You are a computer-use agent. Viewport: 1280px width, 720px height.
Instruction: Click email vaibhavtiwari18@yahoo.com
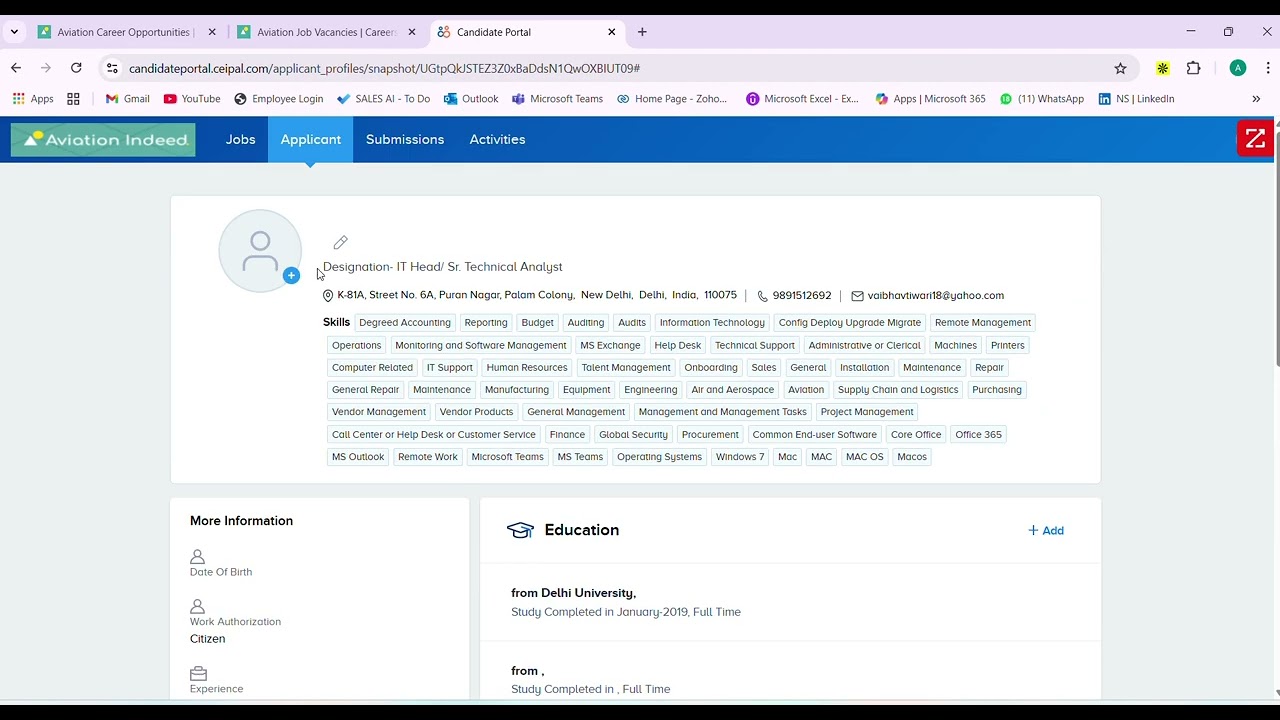(936, 296)
